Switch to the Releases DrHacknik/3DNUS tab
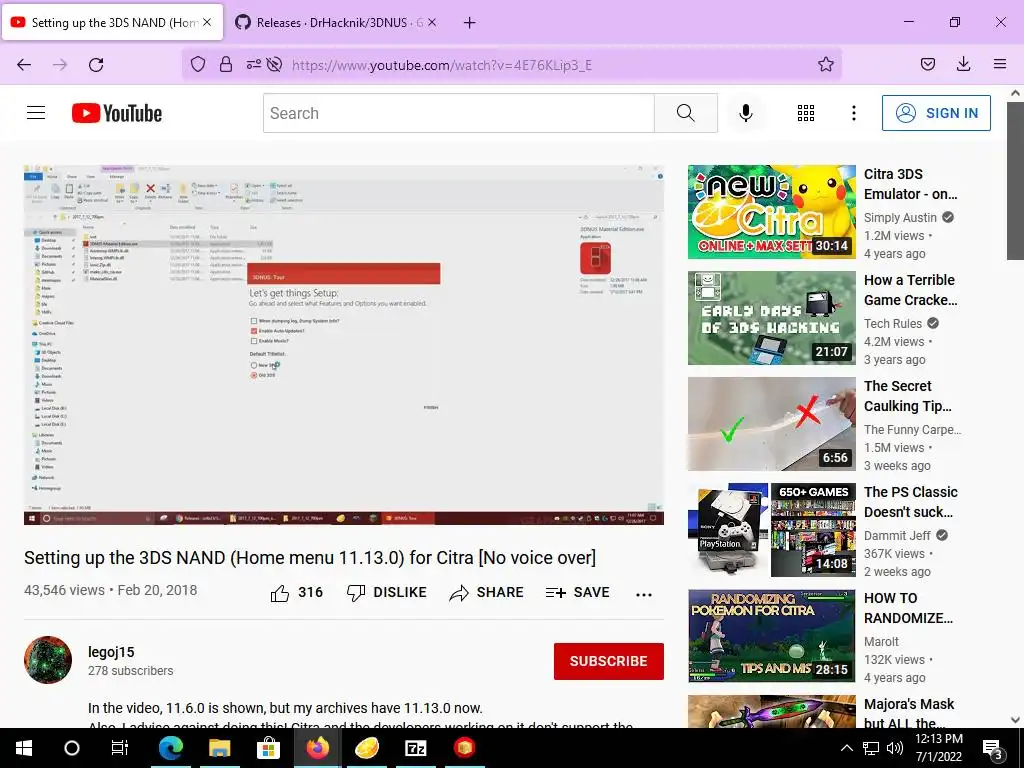This screenshot has height=768, width=1024. coord(330,23)
